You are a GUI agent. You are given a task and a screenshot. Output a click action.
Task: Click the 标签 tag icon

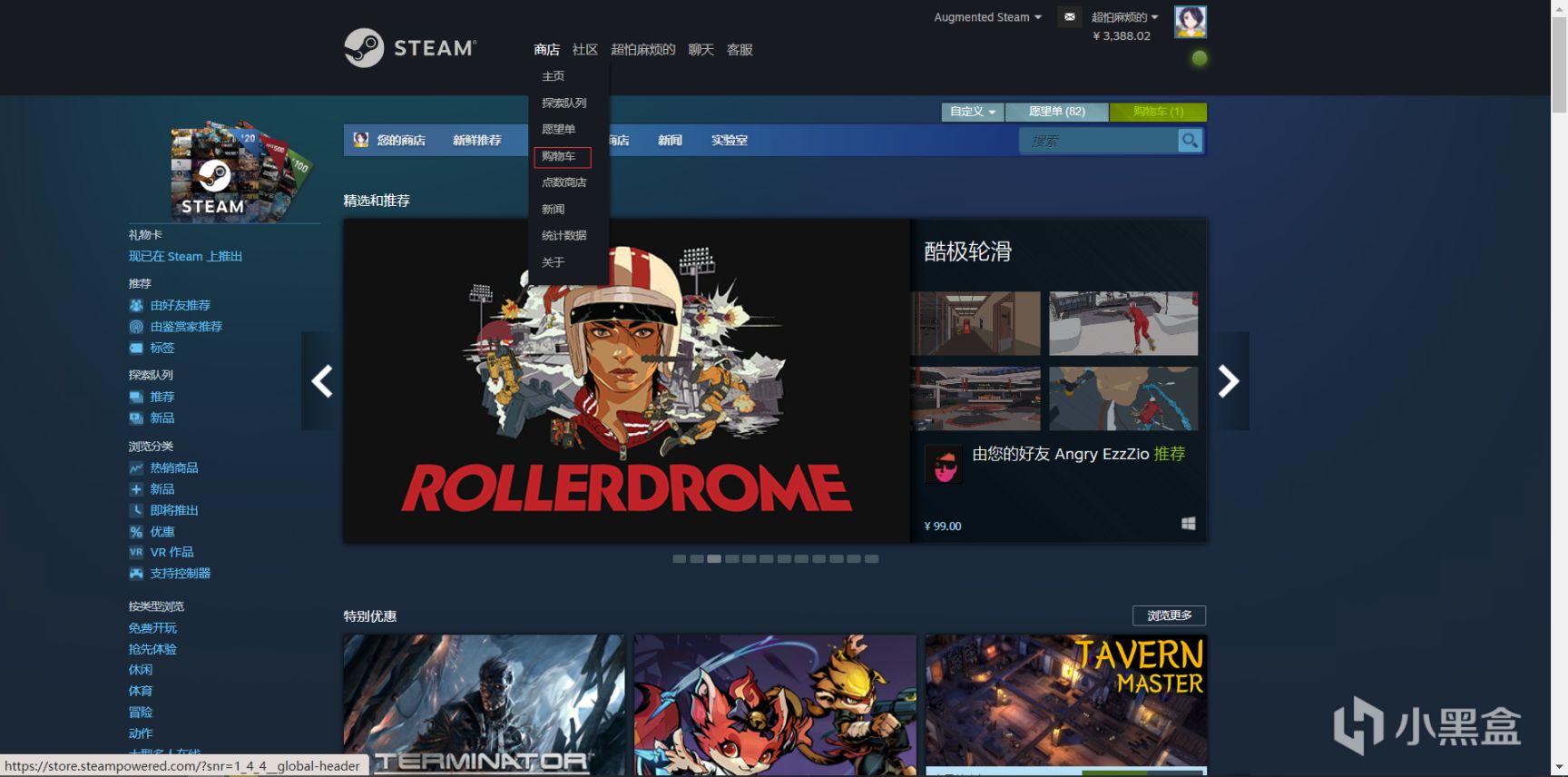[136, 349]
